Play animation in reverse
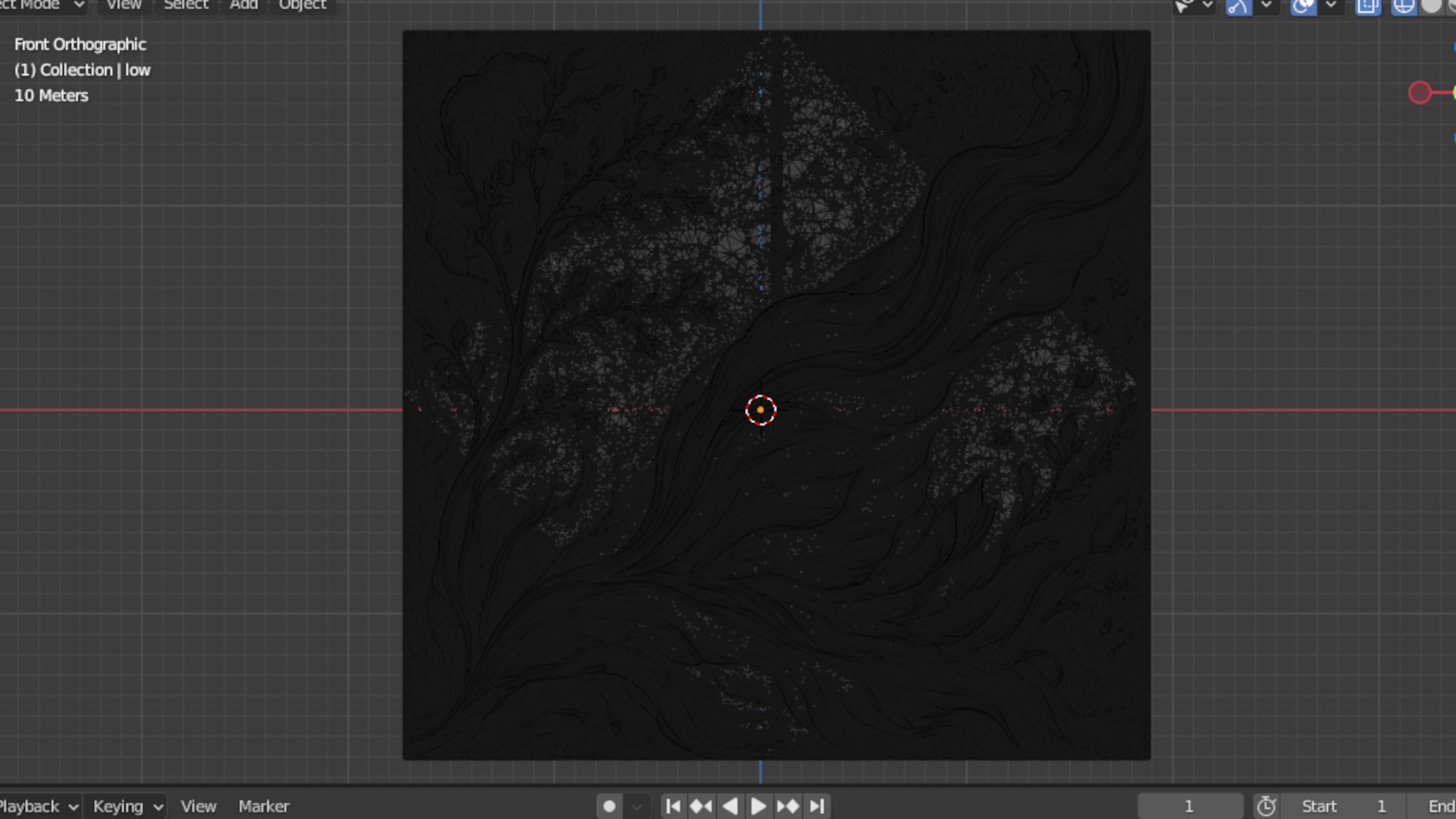Screen dimensions: 1456x819 click(x=730, y=806)
